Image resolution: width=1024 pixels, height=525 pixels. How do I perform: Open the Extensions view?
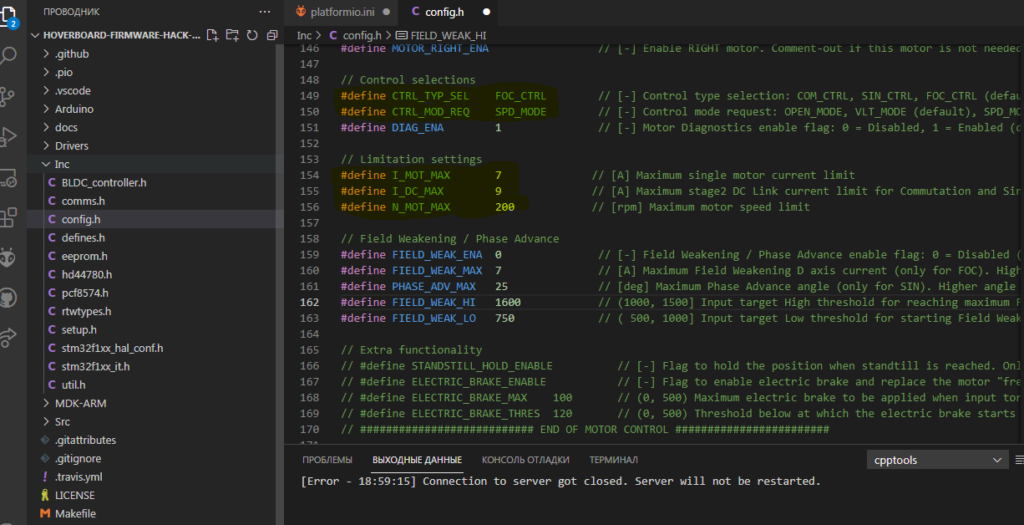[10, 217]
